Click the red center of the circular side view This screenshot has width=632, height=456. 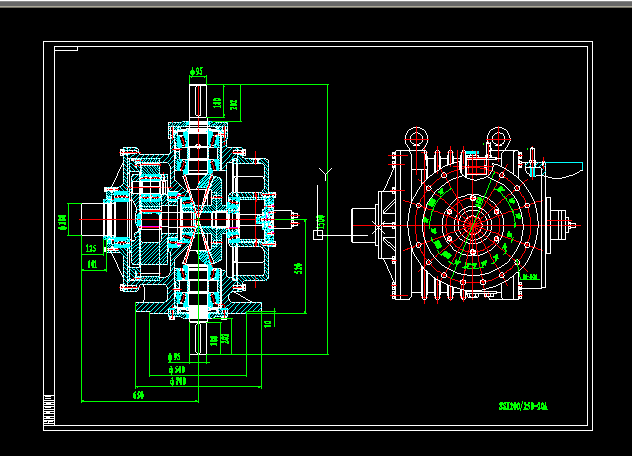[473, 225]
